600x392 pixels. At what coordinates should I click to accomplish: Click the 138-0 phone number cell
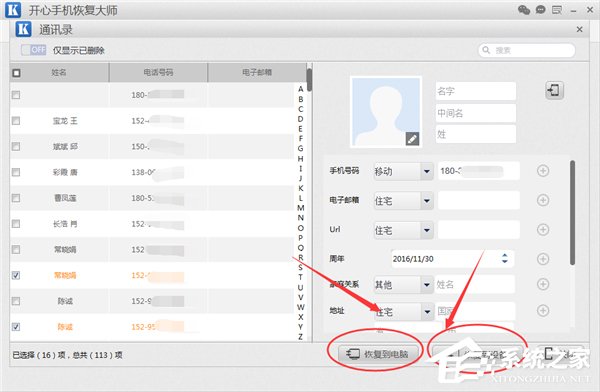158,172
